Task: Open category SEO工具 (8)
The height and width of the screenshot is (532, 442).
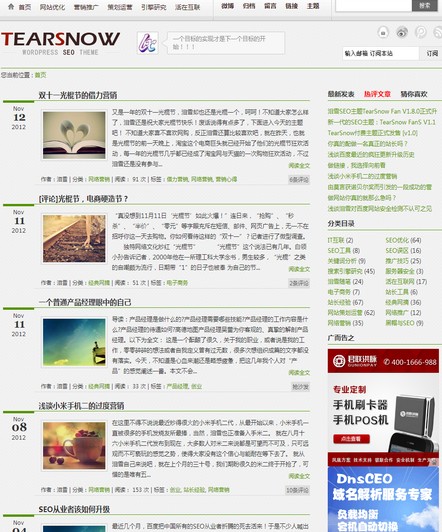Action: 344,250
